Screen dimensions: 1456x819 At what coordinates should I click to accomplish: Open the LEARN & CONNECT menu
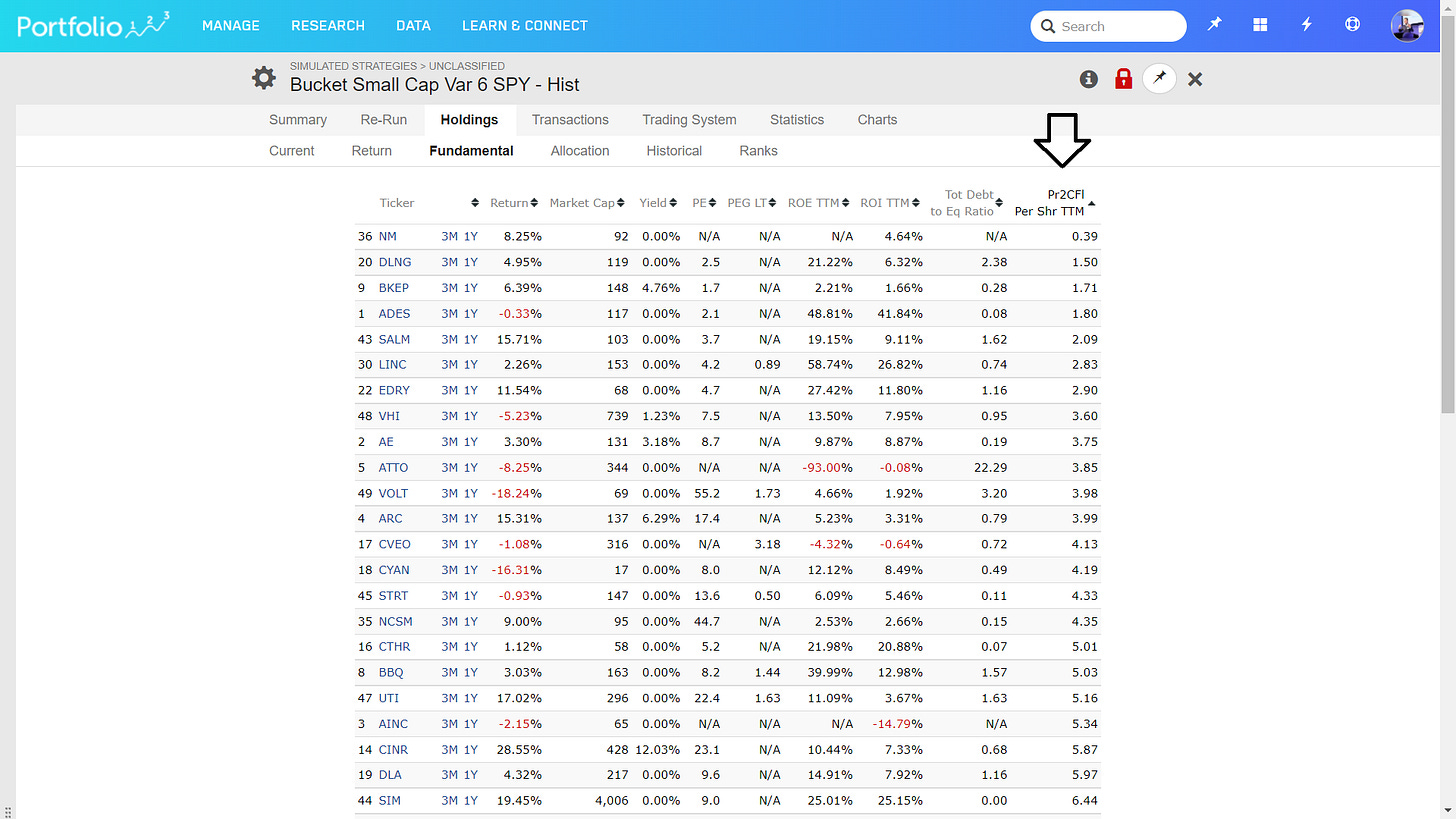click(x=525, y=26)
